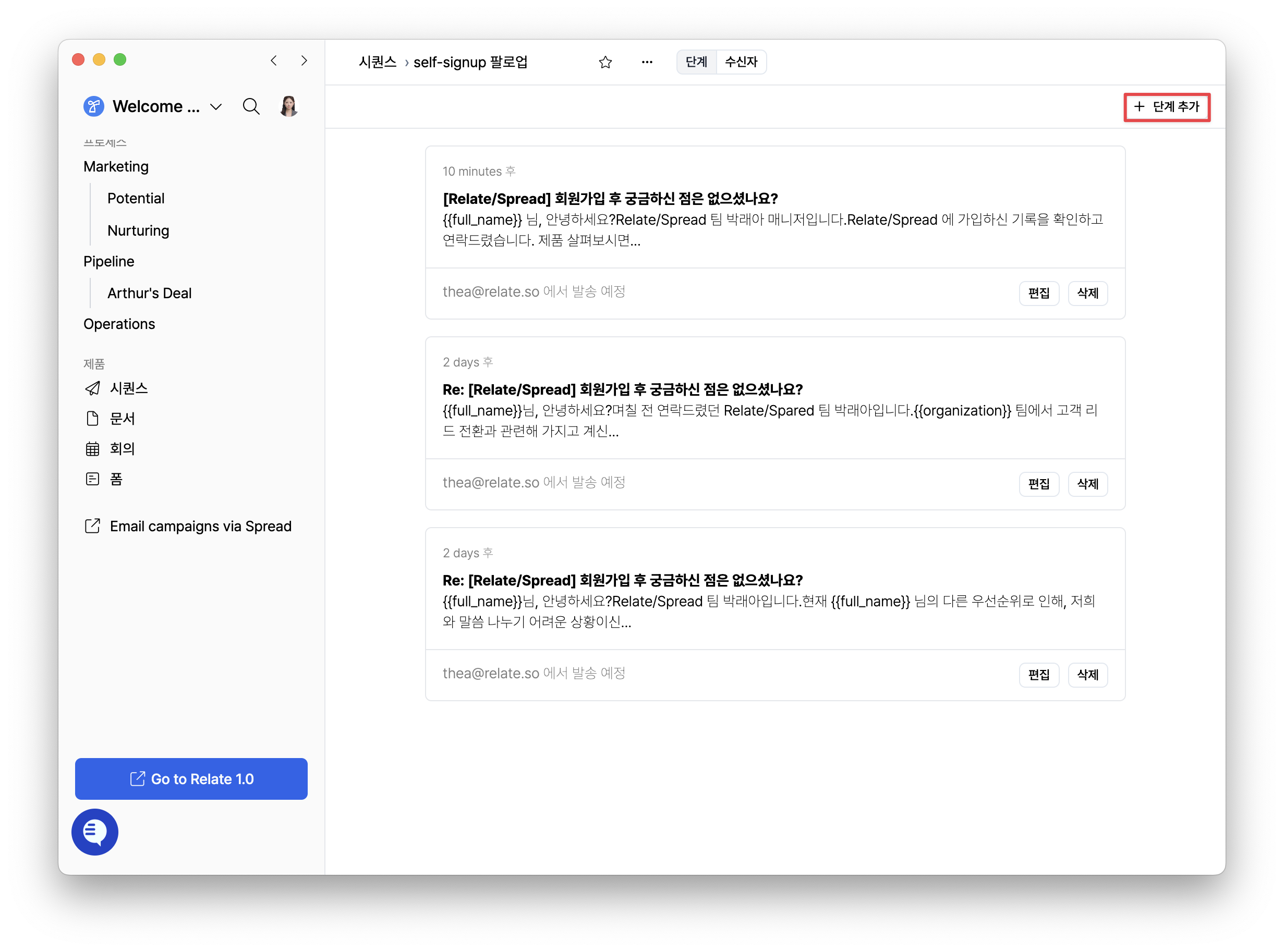Open the chat support bubble
The height and width of the screenshot is (952, 1284).
[x=95, y=832]
